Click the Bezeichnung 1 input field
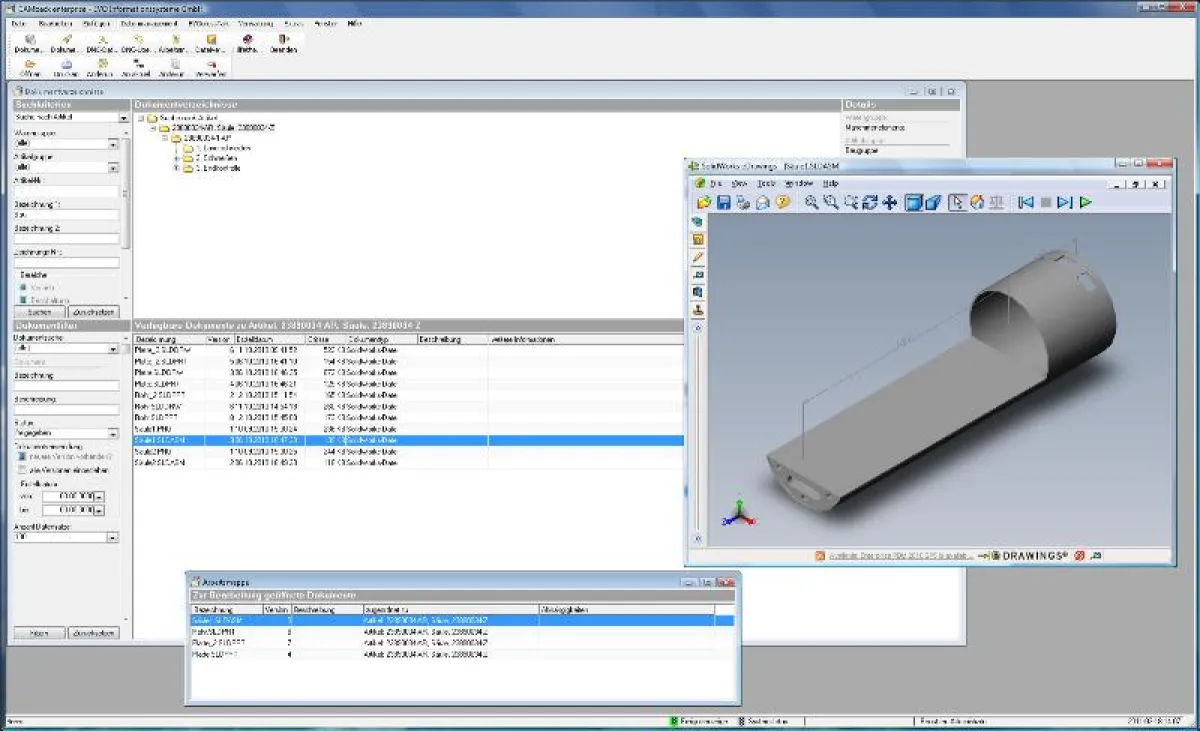Viewport: 1200px width, 731px height. 66,214
